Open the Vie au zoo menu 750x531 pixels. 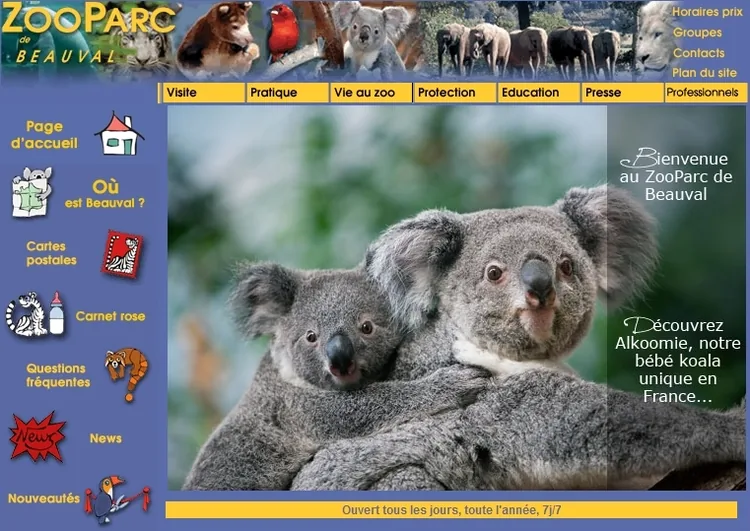point(371,93)
